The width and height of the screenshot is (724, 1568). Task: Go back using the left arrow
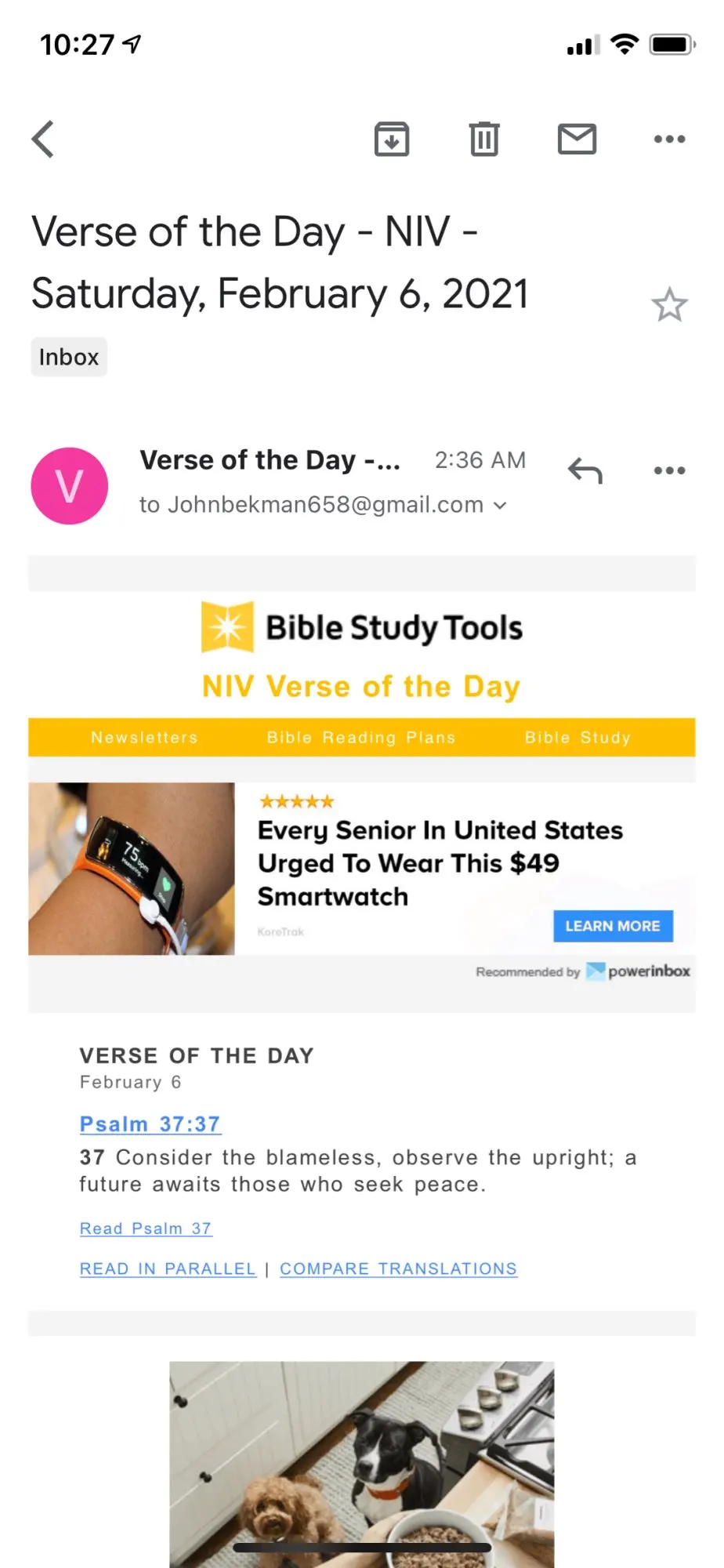pyautogui.click(x=43, y=140)
